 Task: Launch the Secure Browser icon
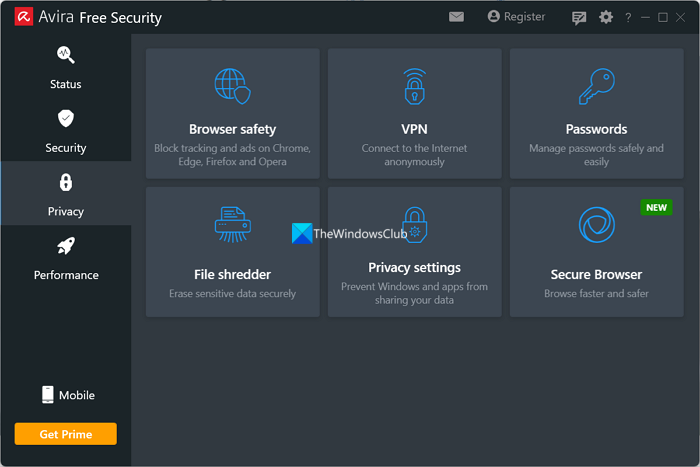click(x=596, y=226)
